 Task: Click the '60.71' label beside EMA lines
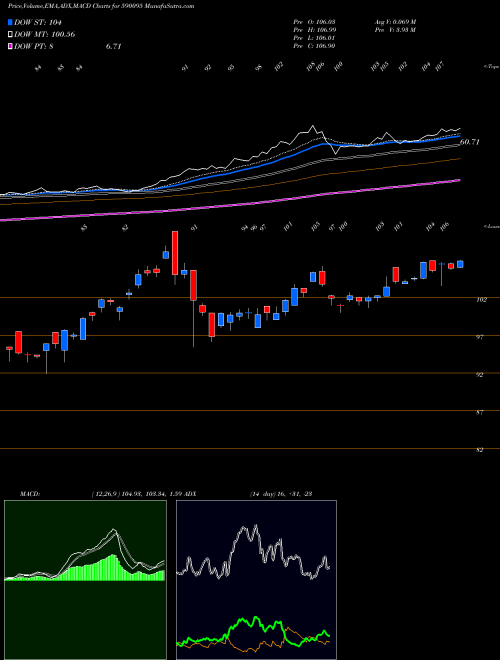pyautogui.click(x=470, y=142)
